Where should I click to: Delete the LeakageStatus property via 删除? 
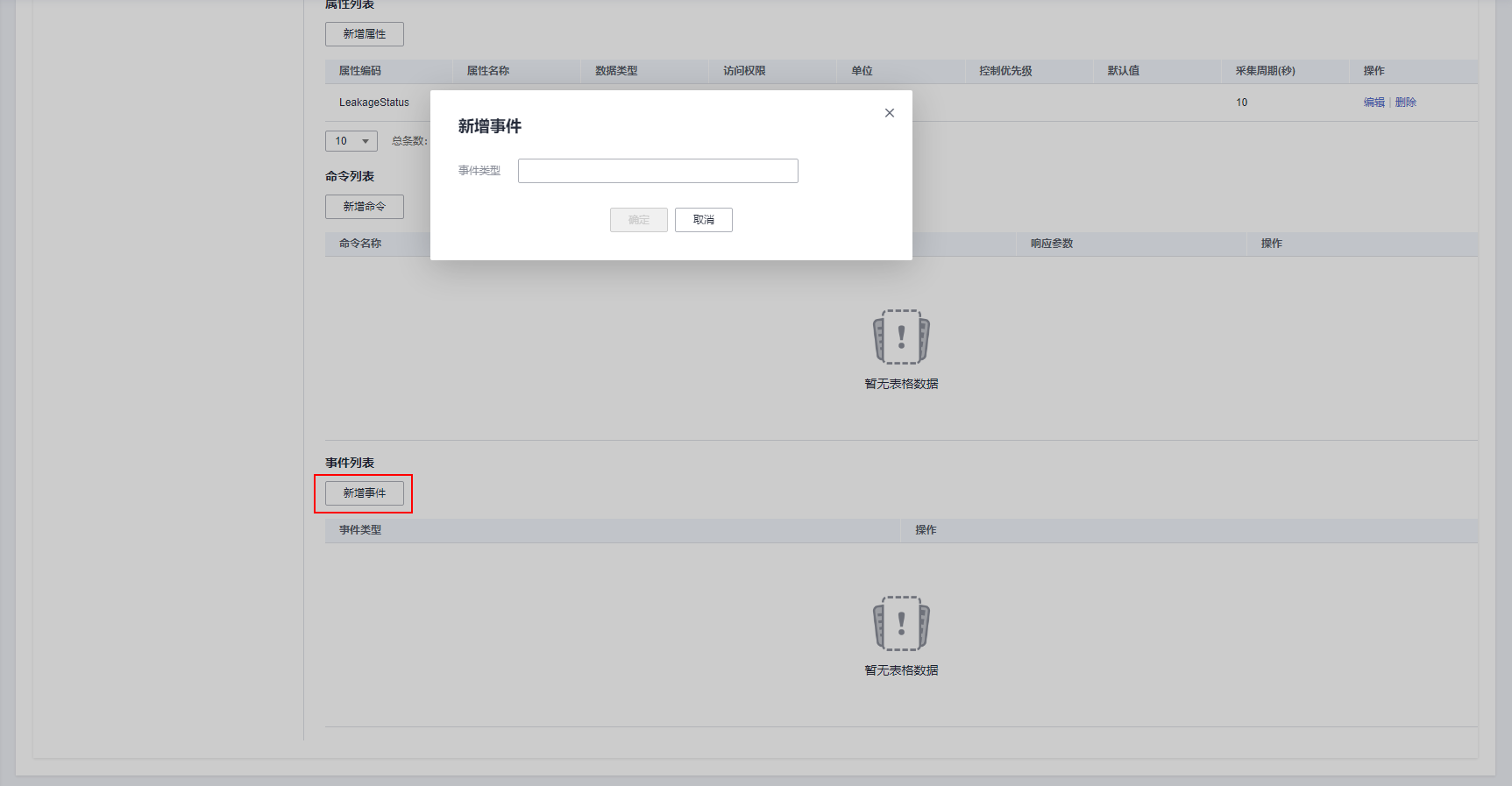click(x=1406, y=103)
